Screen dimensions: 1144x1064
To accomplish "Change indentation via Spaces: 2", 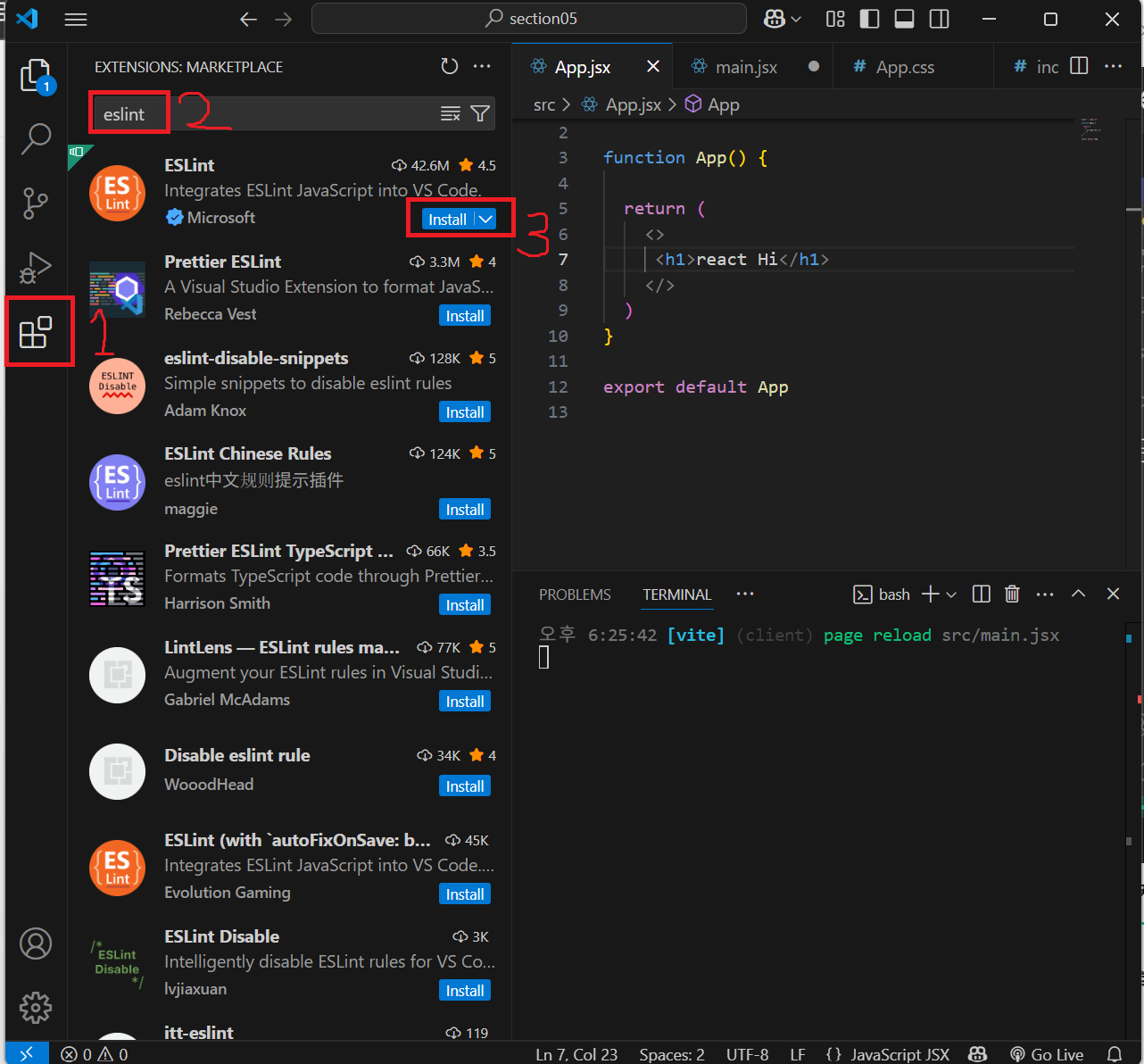I will click(672, 1054).
